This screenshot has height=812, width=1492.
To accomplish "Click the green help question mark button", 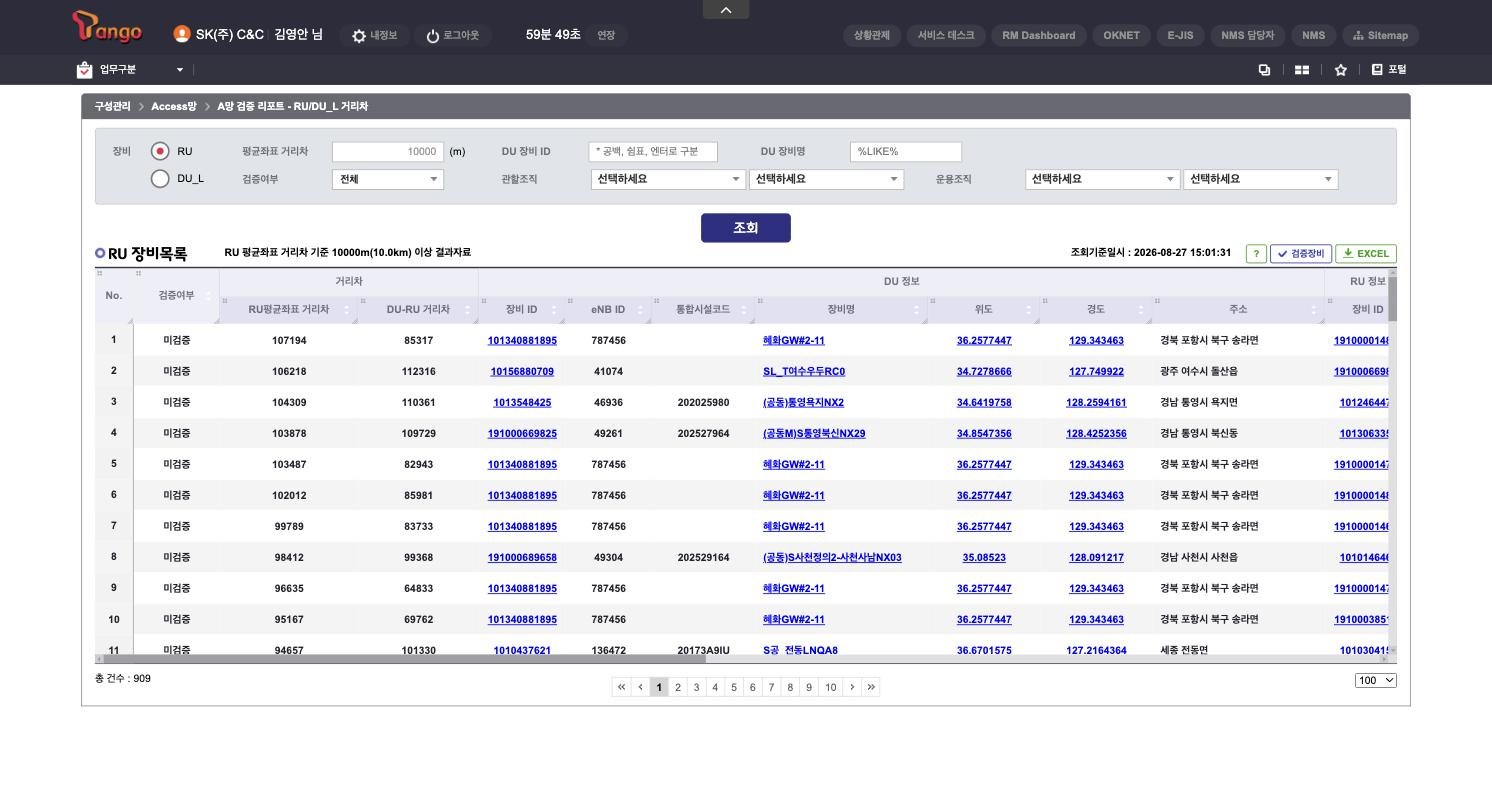I will [1256, 254].
